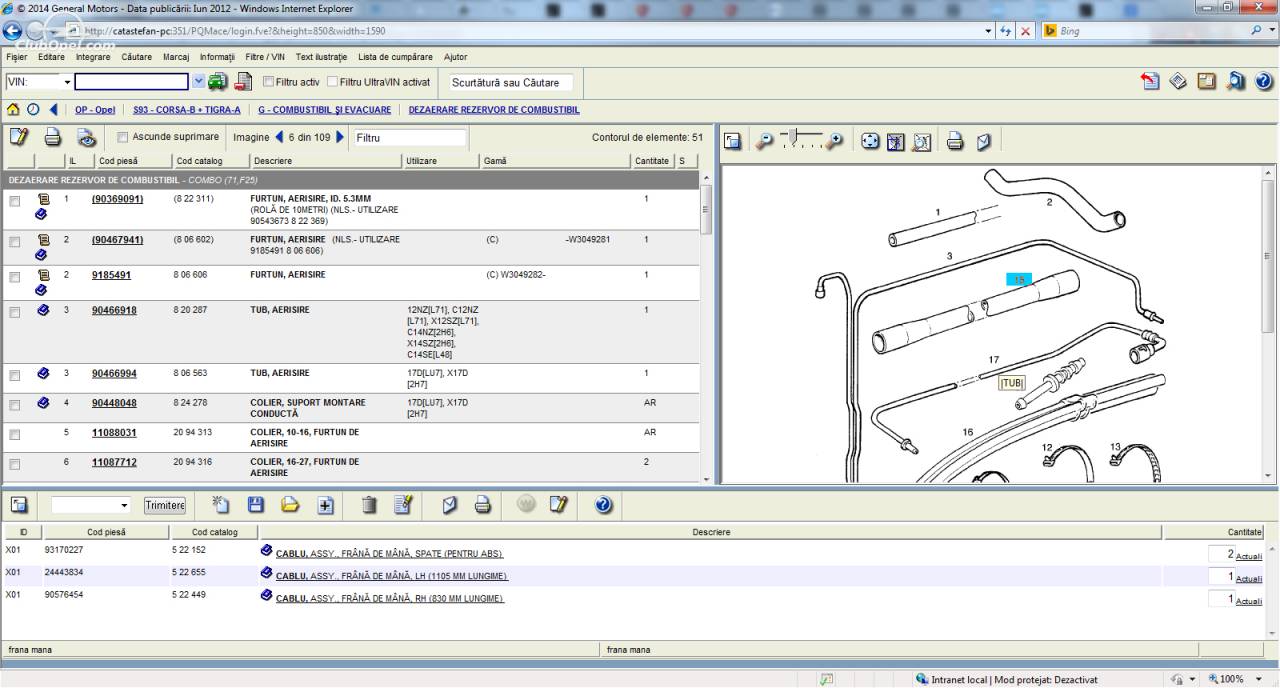
Task: Click the pan illustration arrows icon
Action: click(x=870, y=141)
